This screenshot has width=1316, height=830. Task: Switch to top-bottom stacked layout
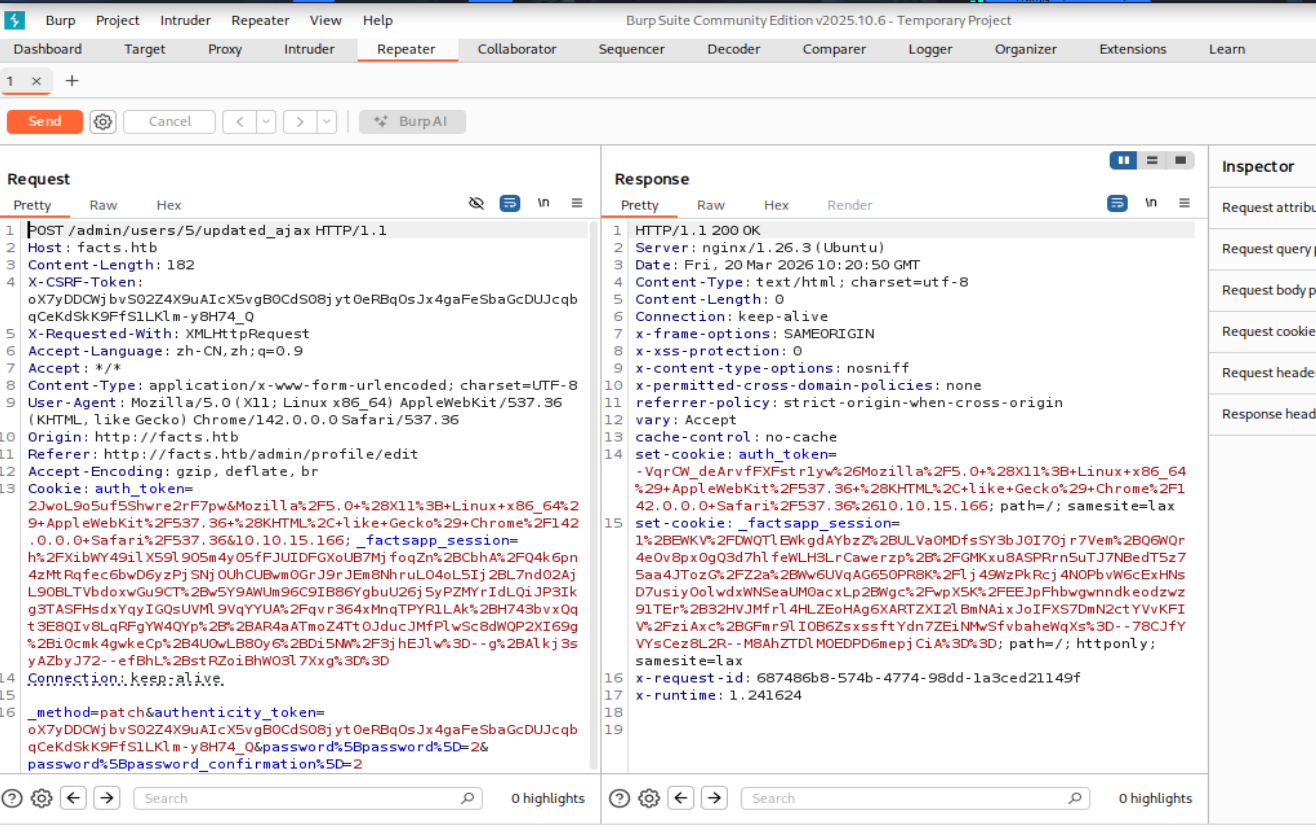pyautogui.click(x=1152, y=160)
